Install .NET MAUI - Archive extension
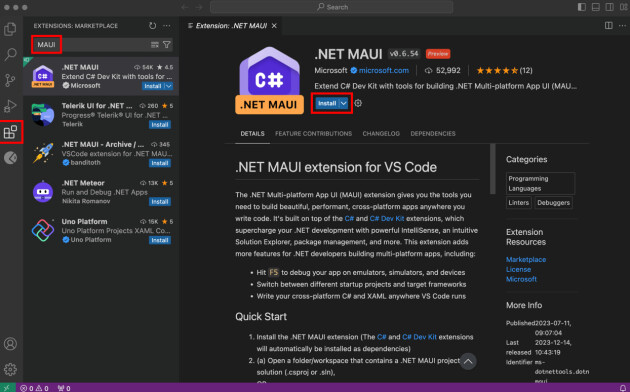 point(160,163)
